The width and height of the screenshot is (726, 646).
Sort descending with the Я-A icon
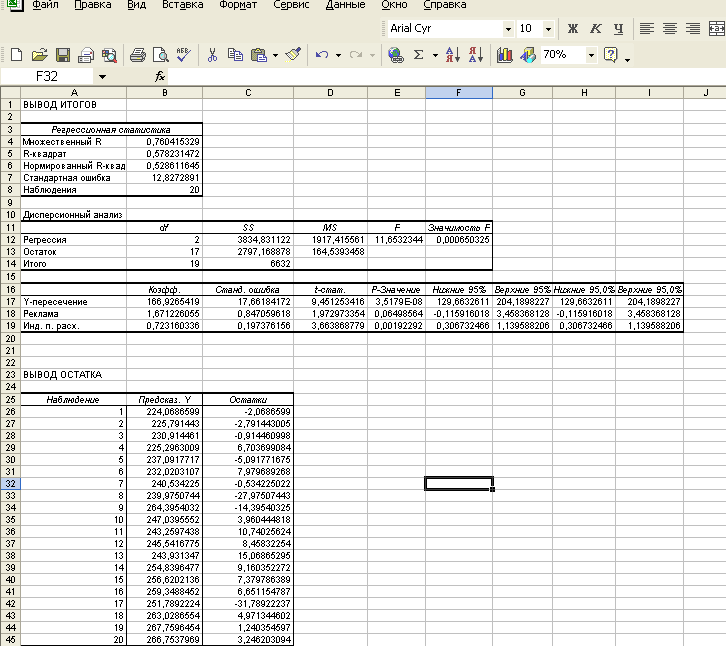pos(476,55)
